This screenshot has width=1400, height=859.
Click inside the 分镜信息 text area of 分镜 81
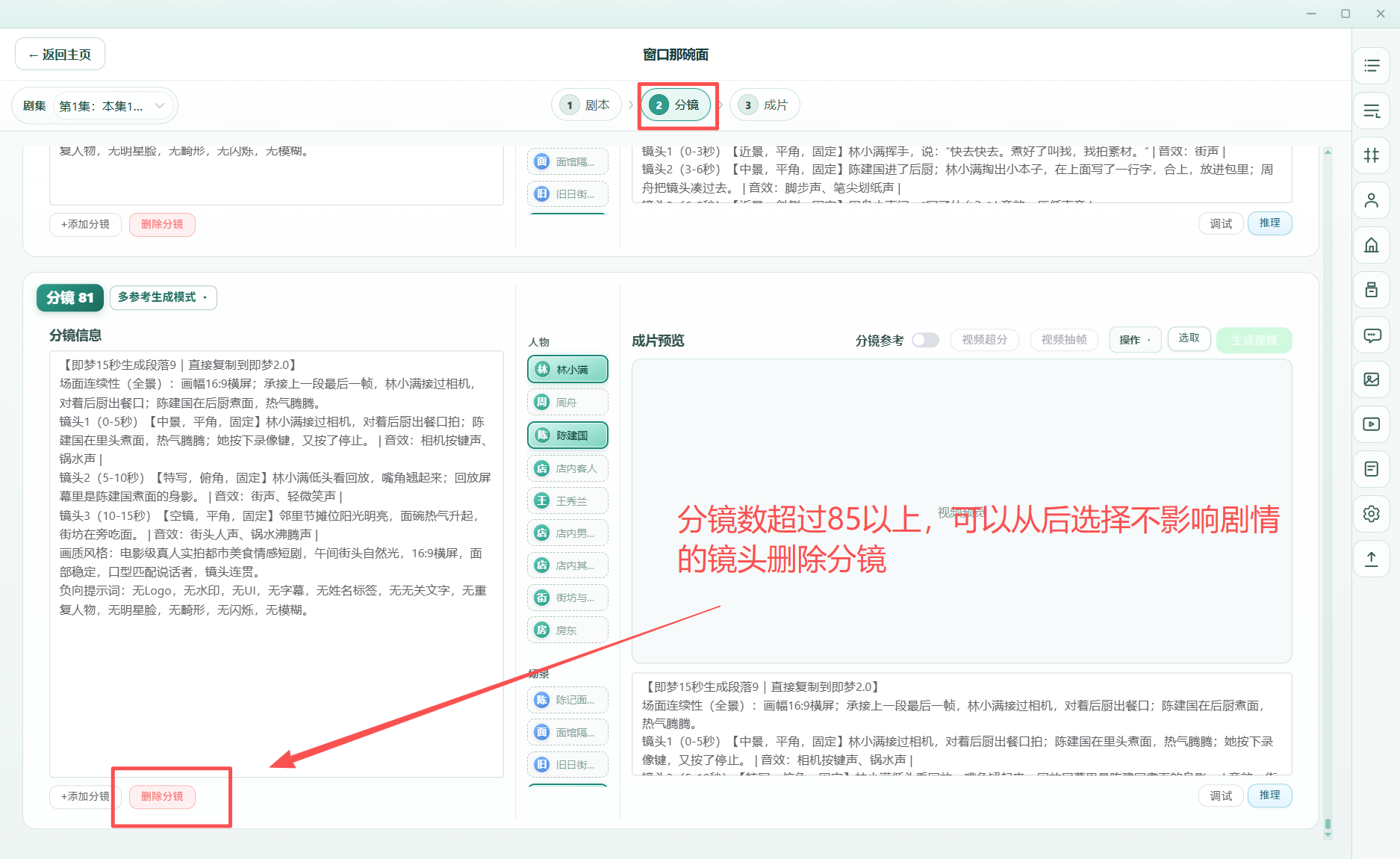pos(276,564)
